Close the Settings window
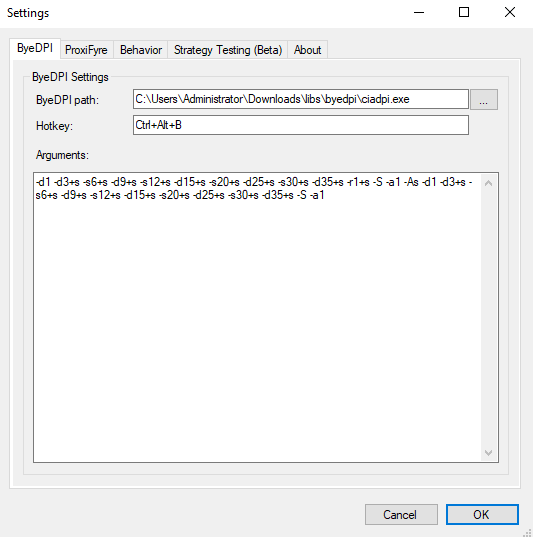Viewport: 533px width, 537px height. click(510, 13)
